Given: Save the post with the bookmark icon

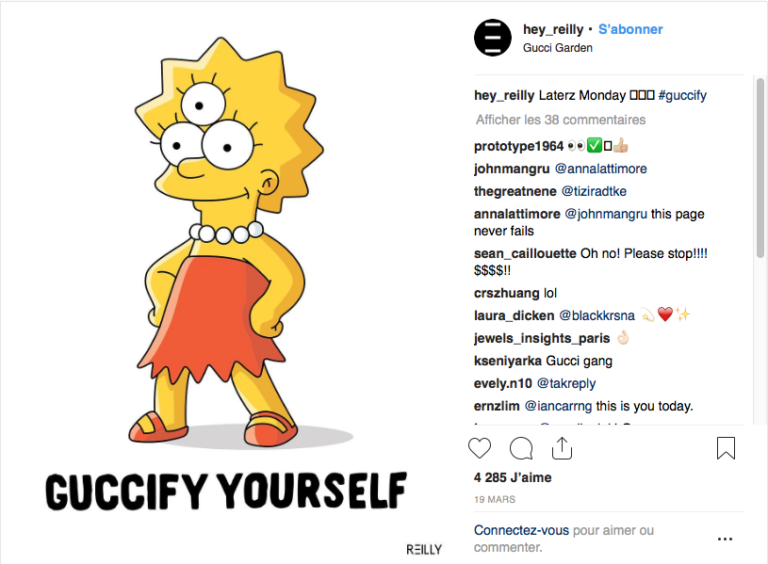Looking at the screenshot, I should (x=726, y=447).
